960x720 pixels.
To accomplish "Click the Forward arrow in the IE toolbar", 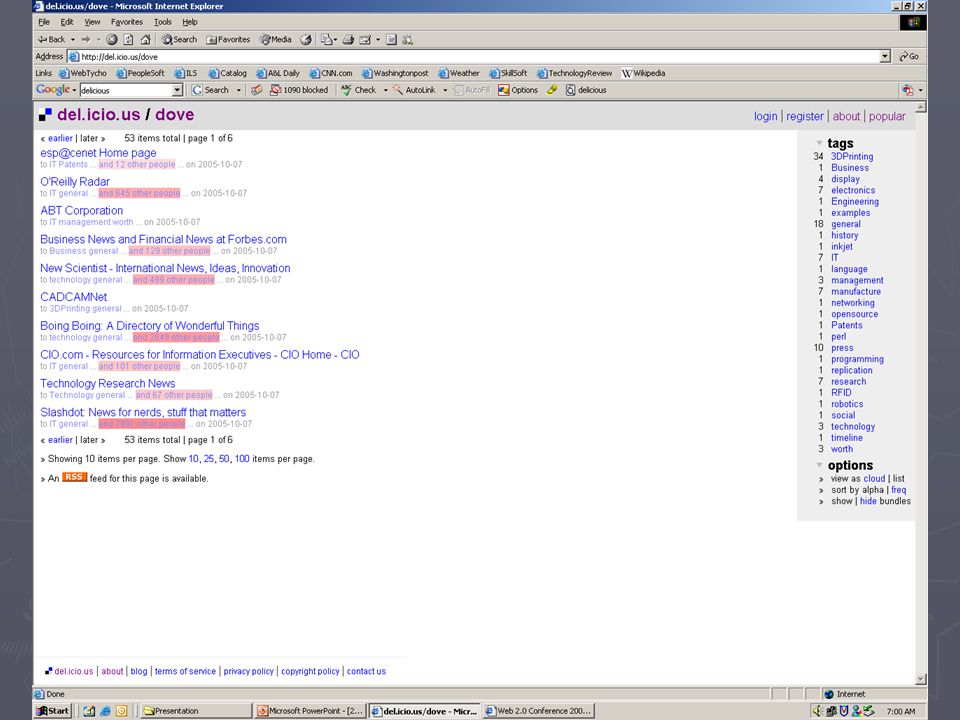I will point(86,39).
